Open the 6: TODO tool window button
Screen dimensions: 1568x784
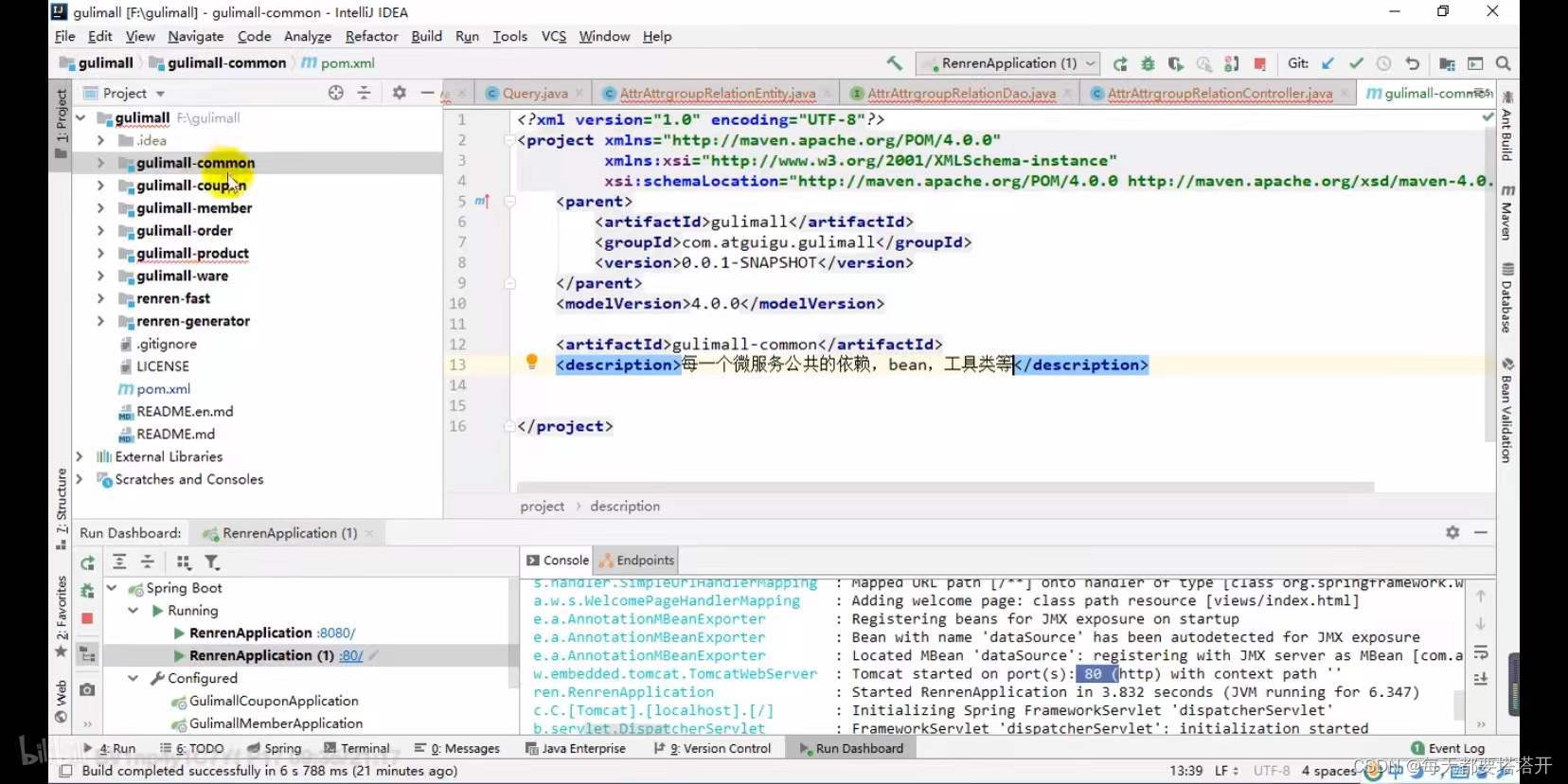[192, 748]
